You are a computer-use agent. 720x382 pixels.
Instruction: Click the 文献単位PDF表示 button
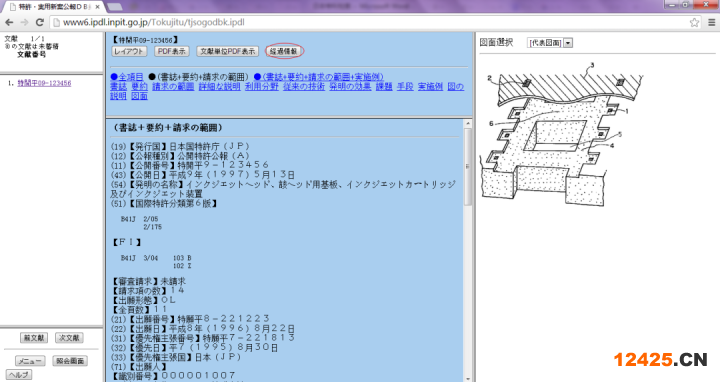[x=228, y=51]
